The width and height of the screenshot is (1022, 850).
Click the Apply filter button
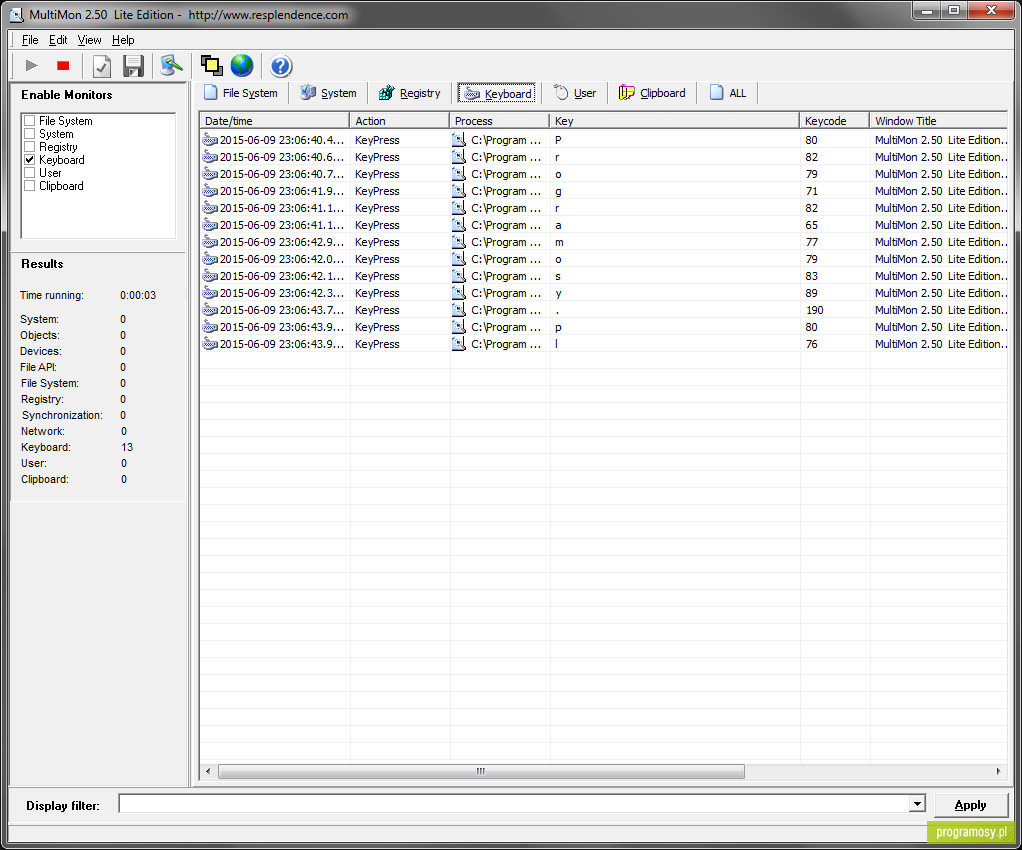coord(971,805)
